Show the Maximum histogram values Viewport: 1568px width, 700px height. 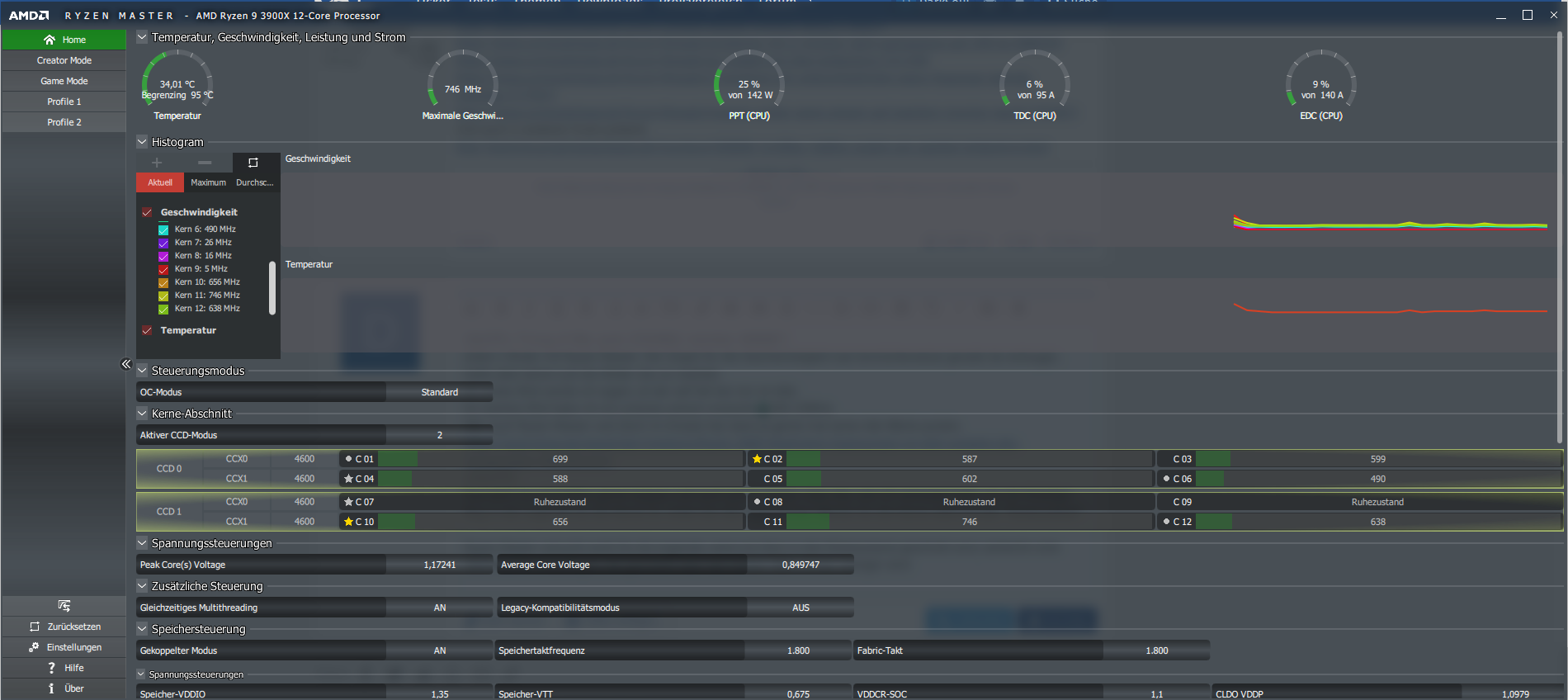tap(208, 182)
